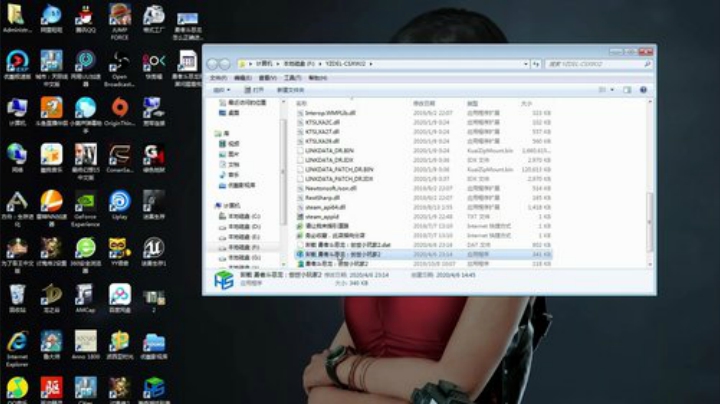
Task: Open the Organize dropdown in toolbar
Action: [x=221, y=90]
